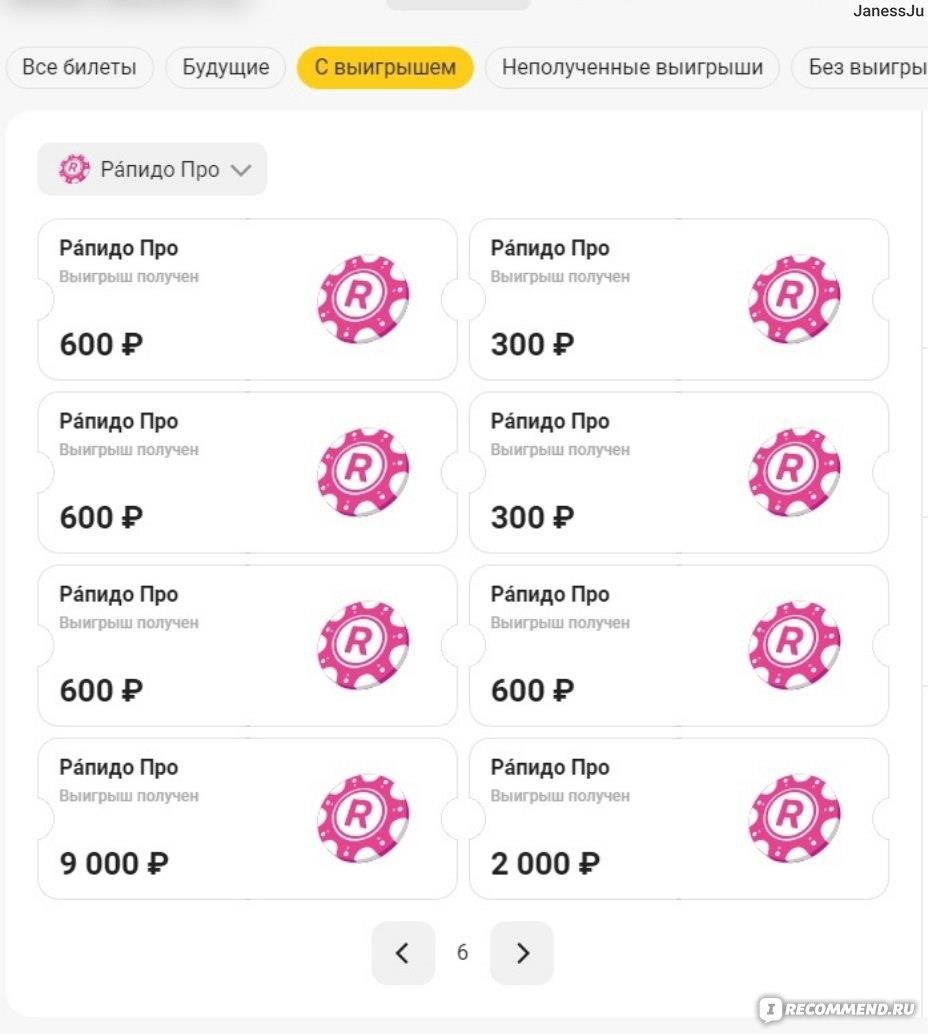Open the 9 000 ₽ winning ticket card

[x=247, y=818]
